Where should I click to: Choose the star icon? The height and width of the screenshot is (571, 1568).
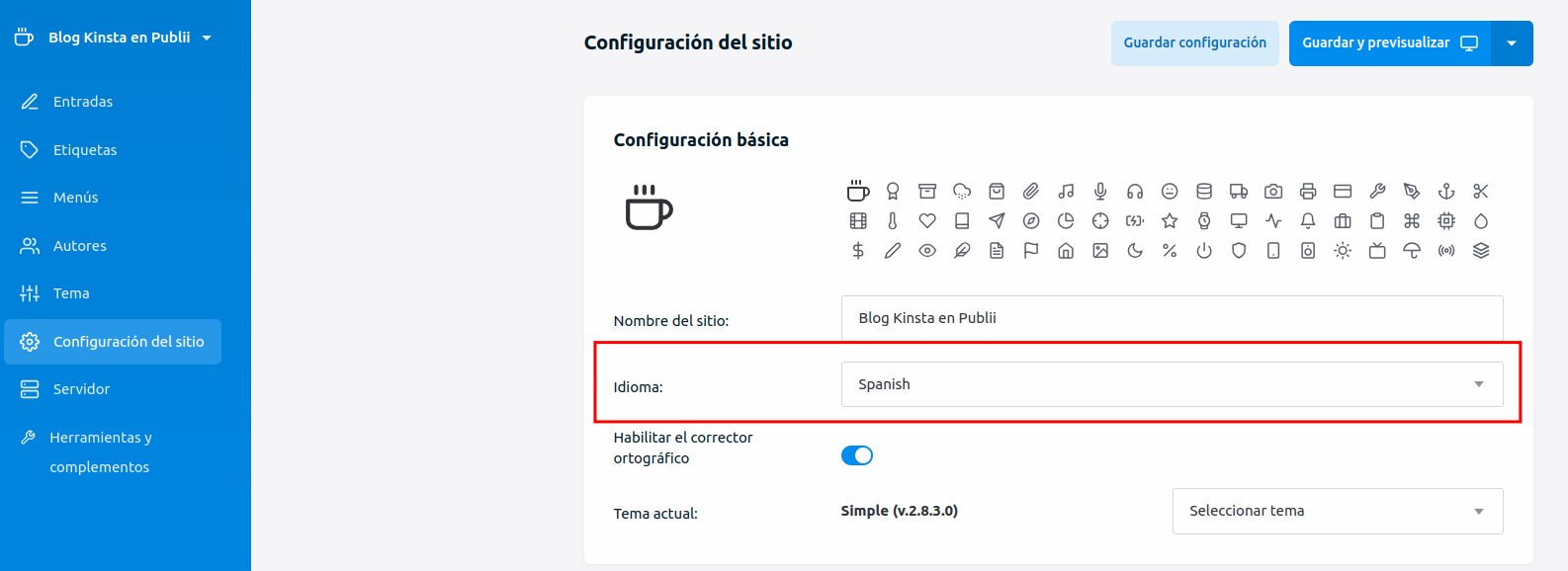(1170, 221)
